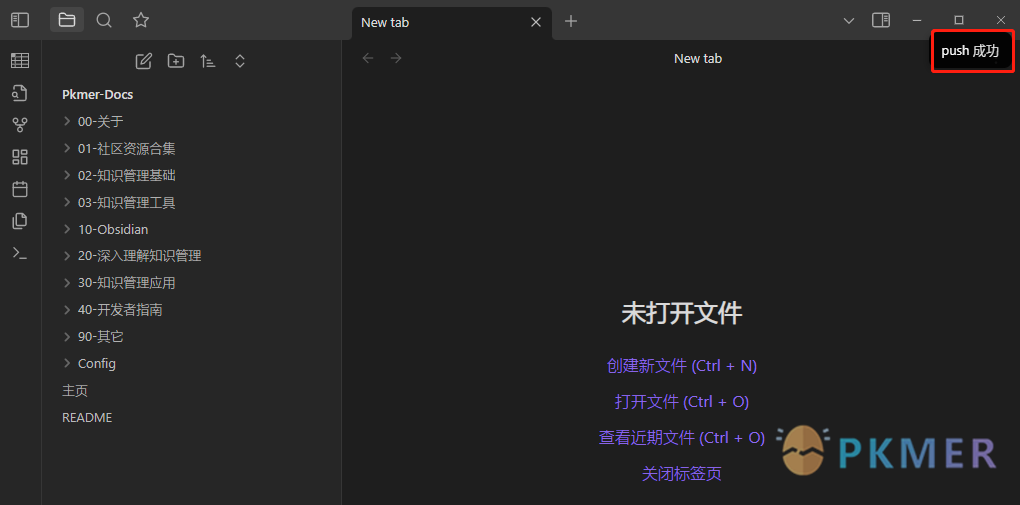Open the search pane

[104, 20]
